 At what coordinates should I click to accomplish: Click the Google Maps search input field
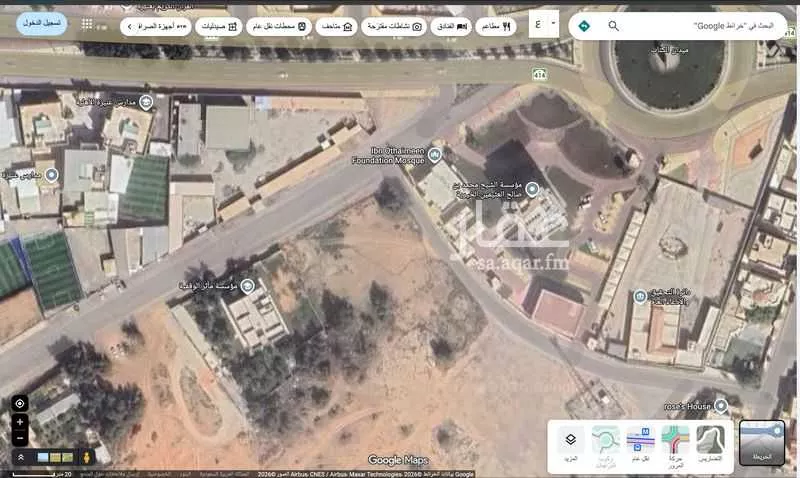tap(690, 26)
